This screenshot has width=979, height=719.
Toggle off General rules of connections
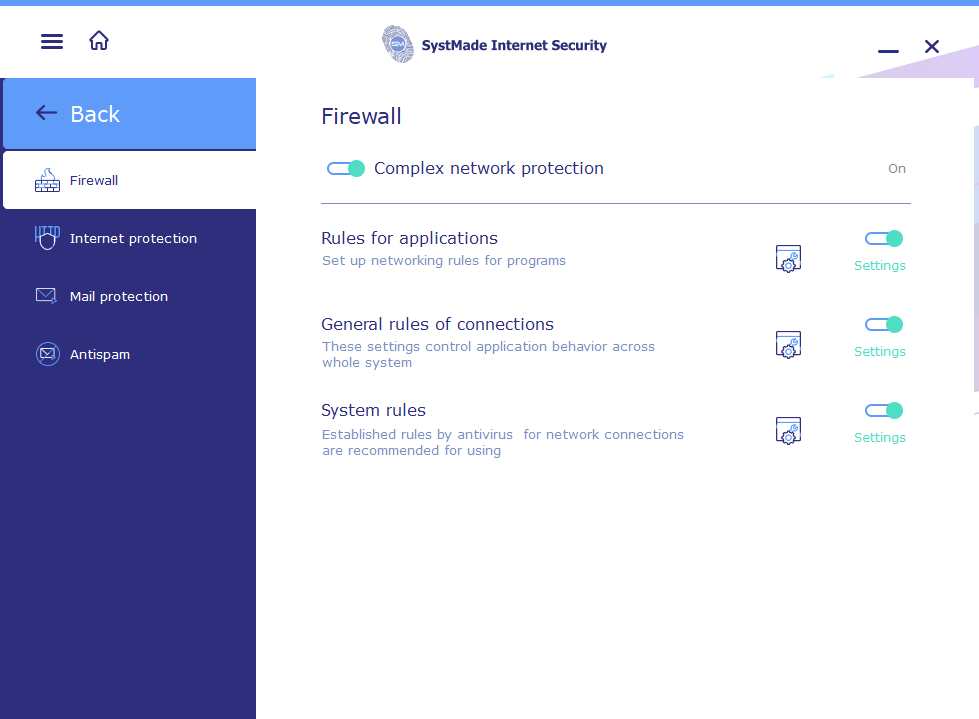coord(882,324)
